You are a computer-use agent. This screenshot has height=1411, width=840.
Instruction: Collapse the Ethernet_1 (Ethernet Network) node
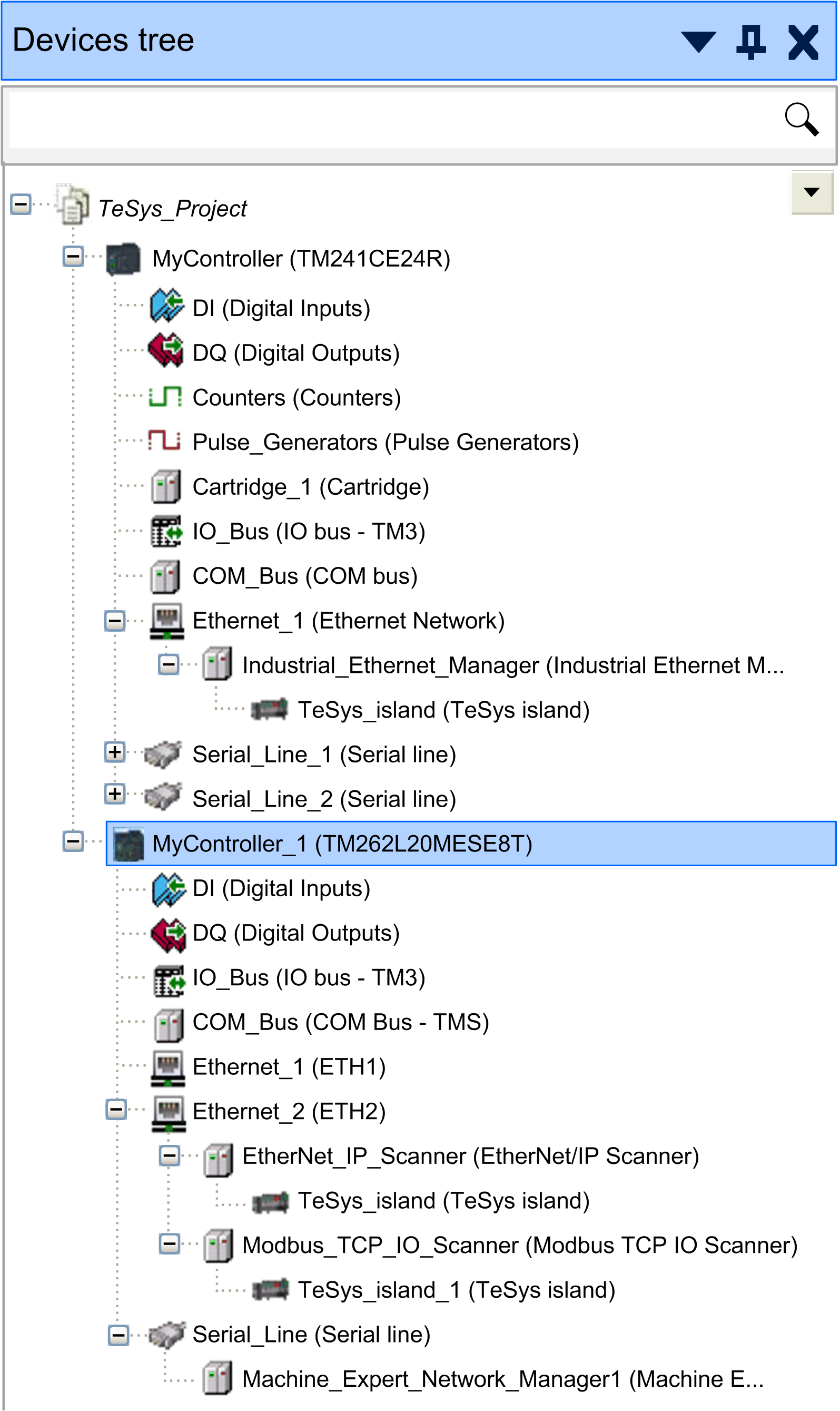click(x=115, y=621)
